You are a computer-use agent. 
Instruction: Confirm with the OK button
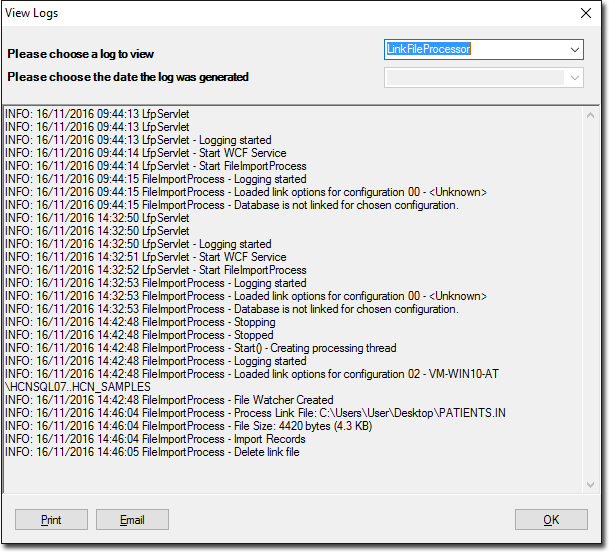(551, 520)
